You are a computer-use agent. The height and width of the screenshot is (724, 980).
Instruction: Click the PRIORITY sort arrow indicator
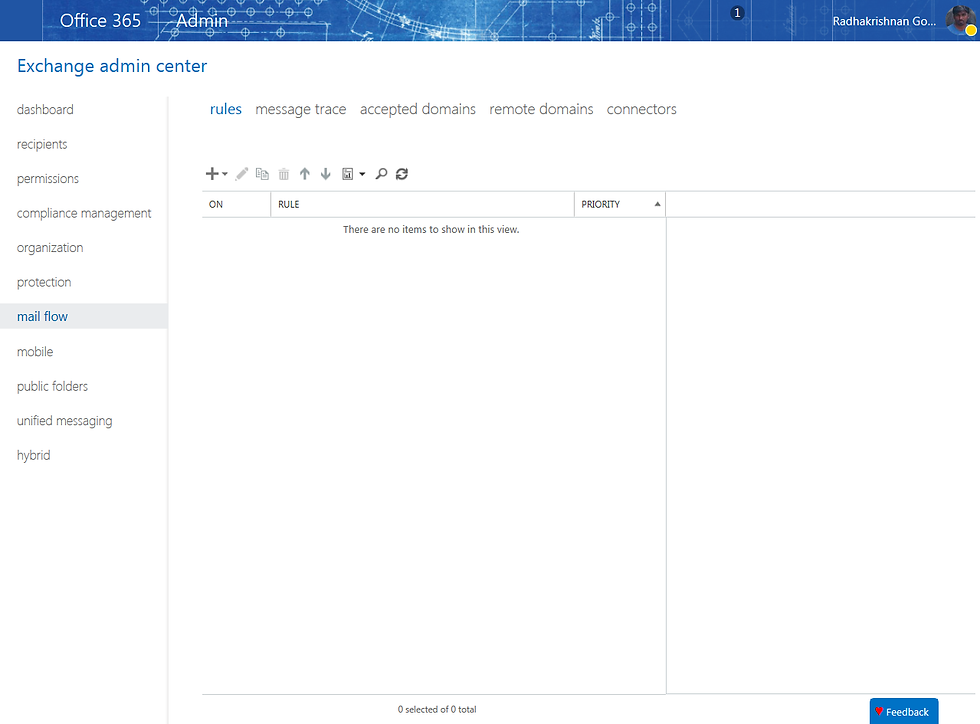658,204
